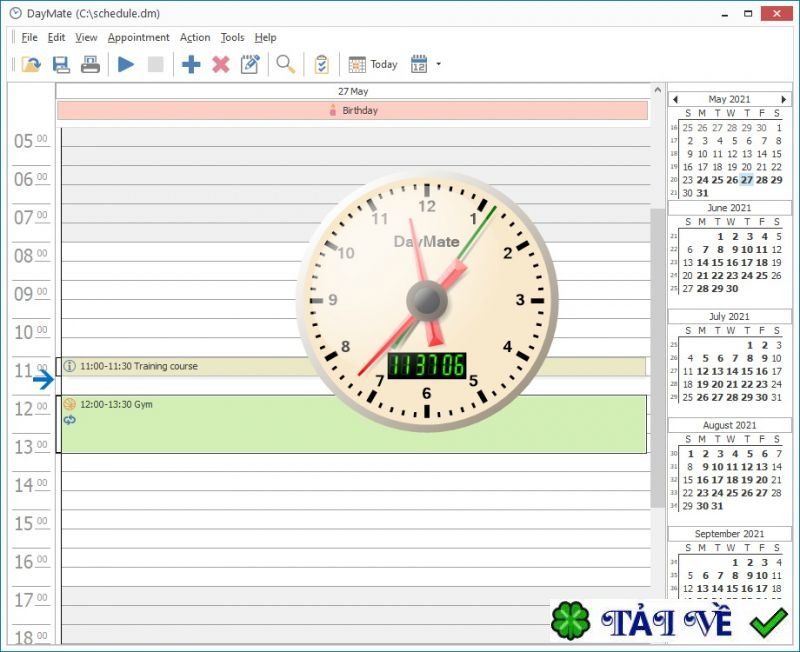The image size is (800, 652).
Task: Open search with the magnifying glass icon
Action: (285, 64)
